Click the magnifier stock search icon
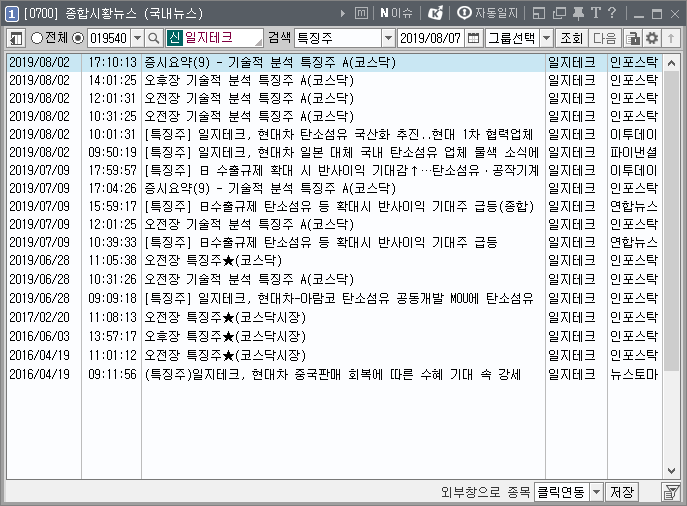687x506 pixels. 153,39
